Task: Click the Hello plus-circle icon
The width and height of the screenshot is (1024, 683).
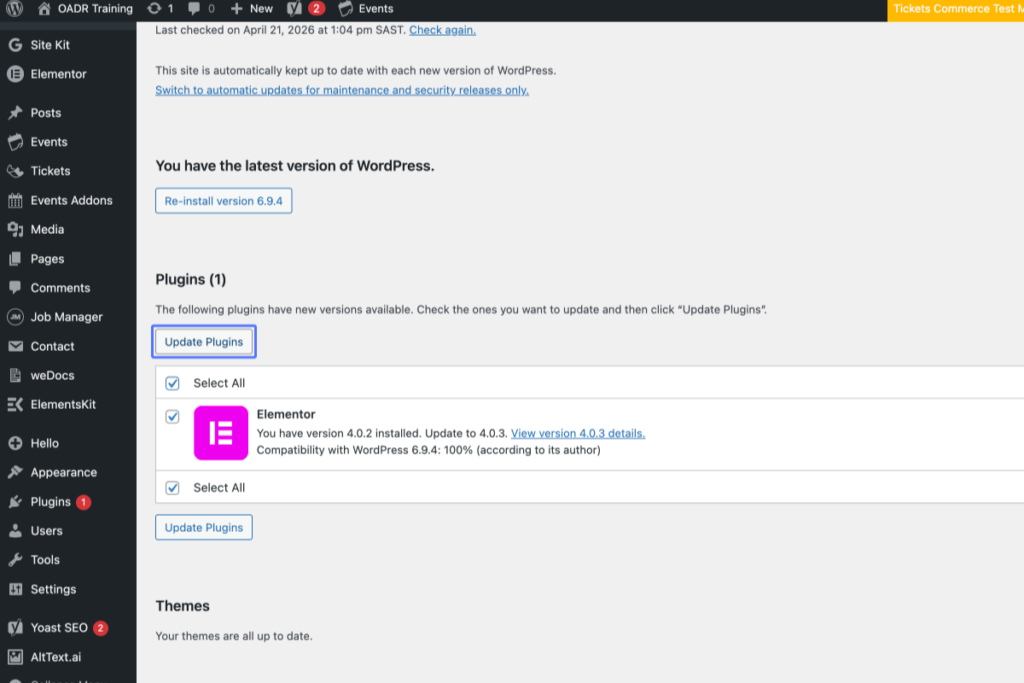Action: pyautogui.click(x=15, y=443)
